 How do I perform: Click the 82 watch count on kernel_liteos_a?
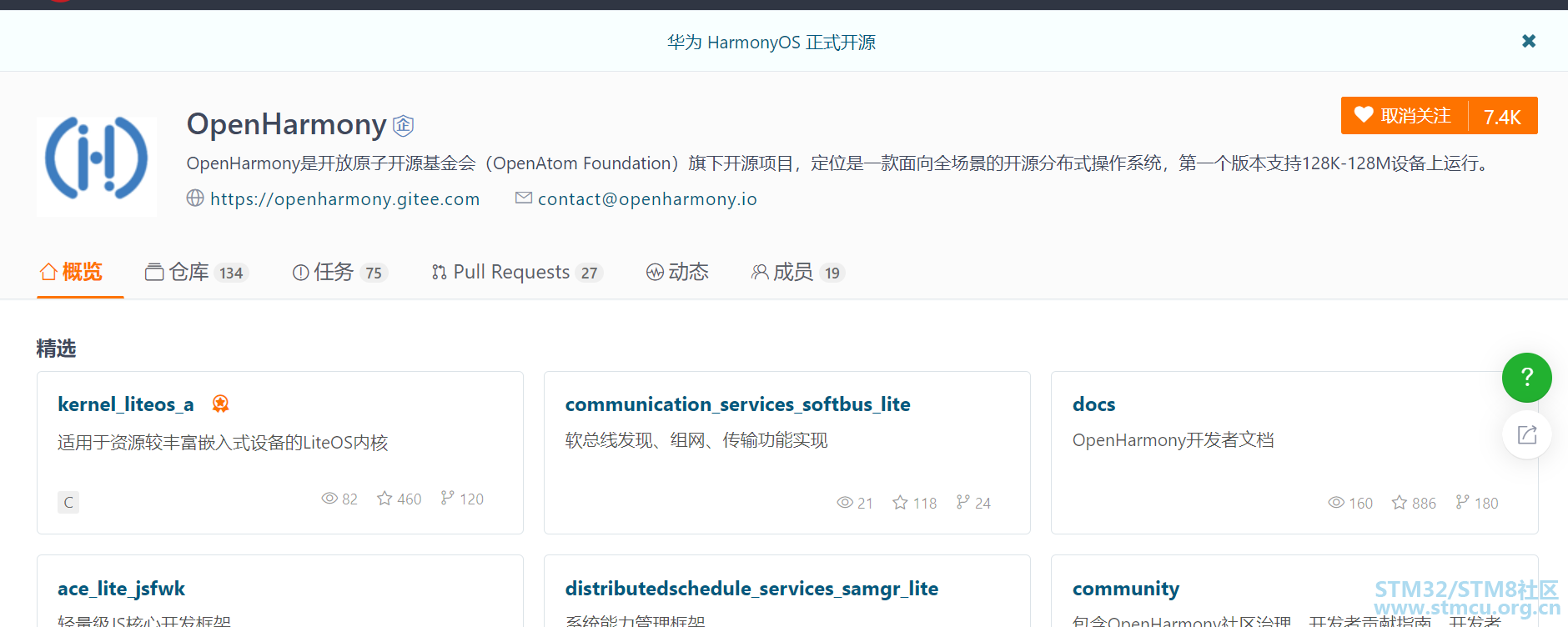[349, 499]
